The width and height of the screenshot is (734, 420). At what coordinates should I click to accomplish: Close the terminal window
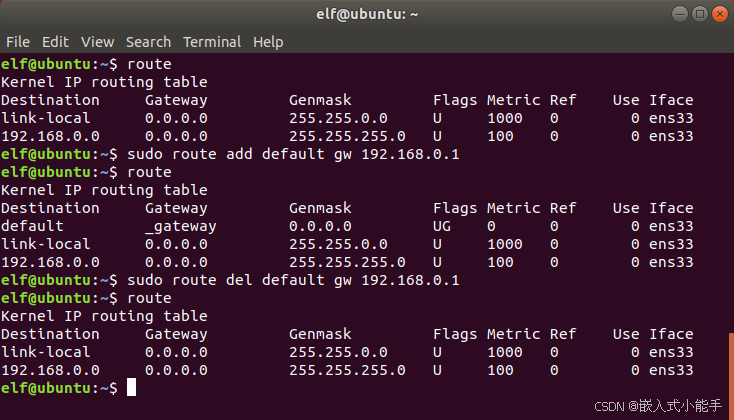720,14
